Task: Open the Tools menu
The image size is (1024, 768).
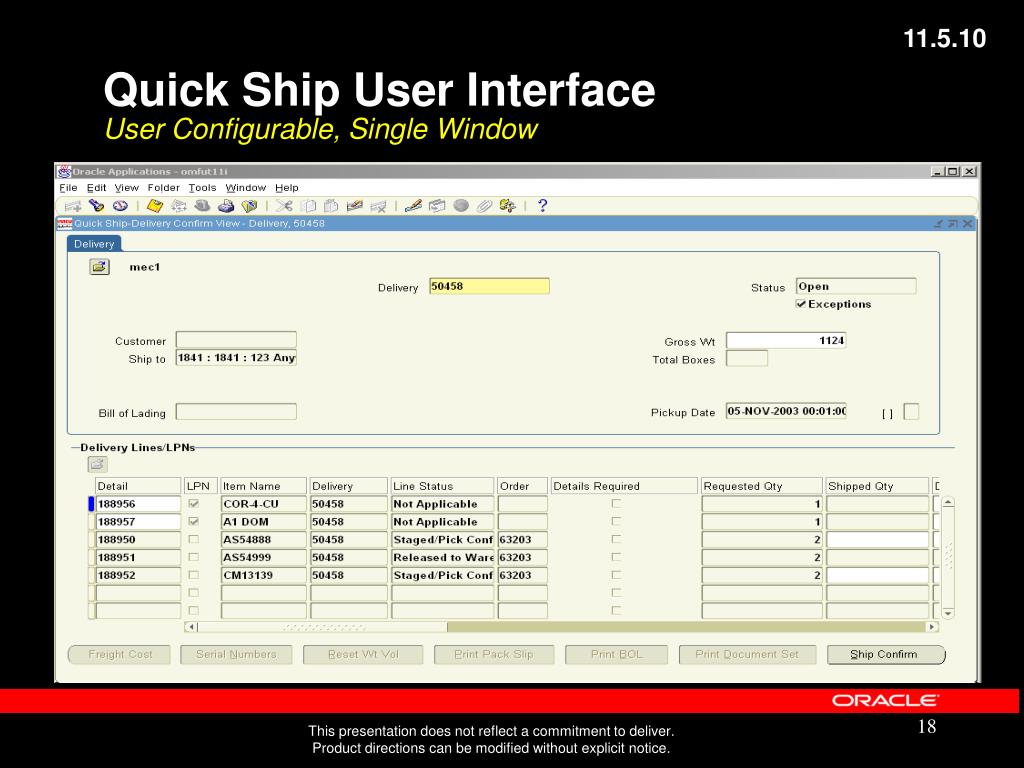Action: tap(202, 188)
